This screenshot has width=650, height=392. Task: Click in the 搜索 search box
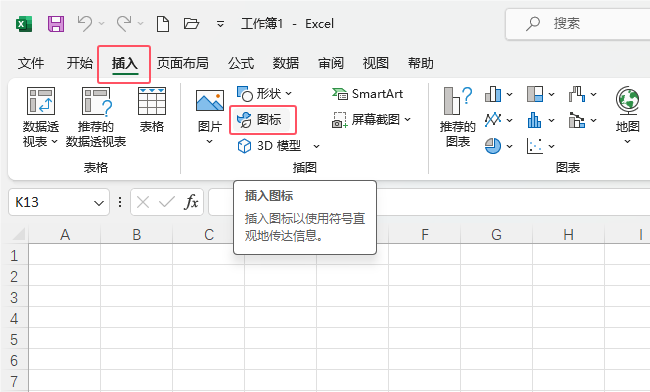[578, 24]
